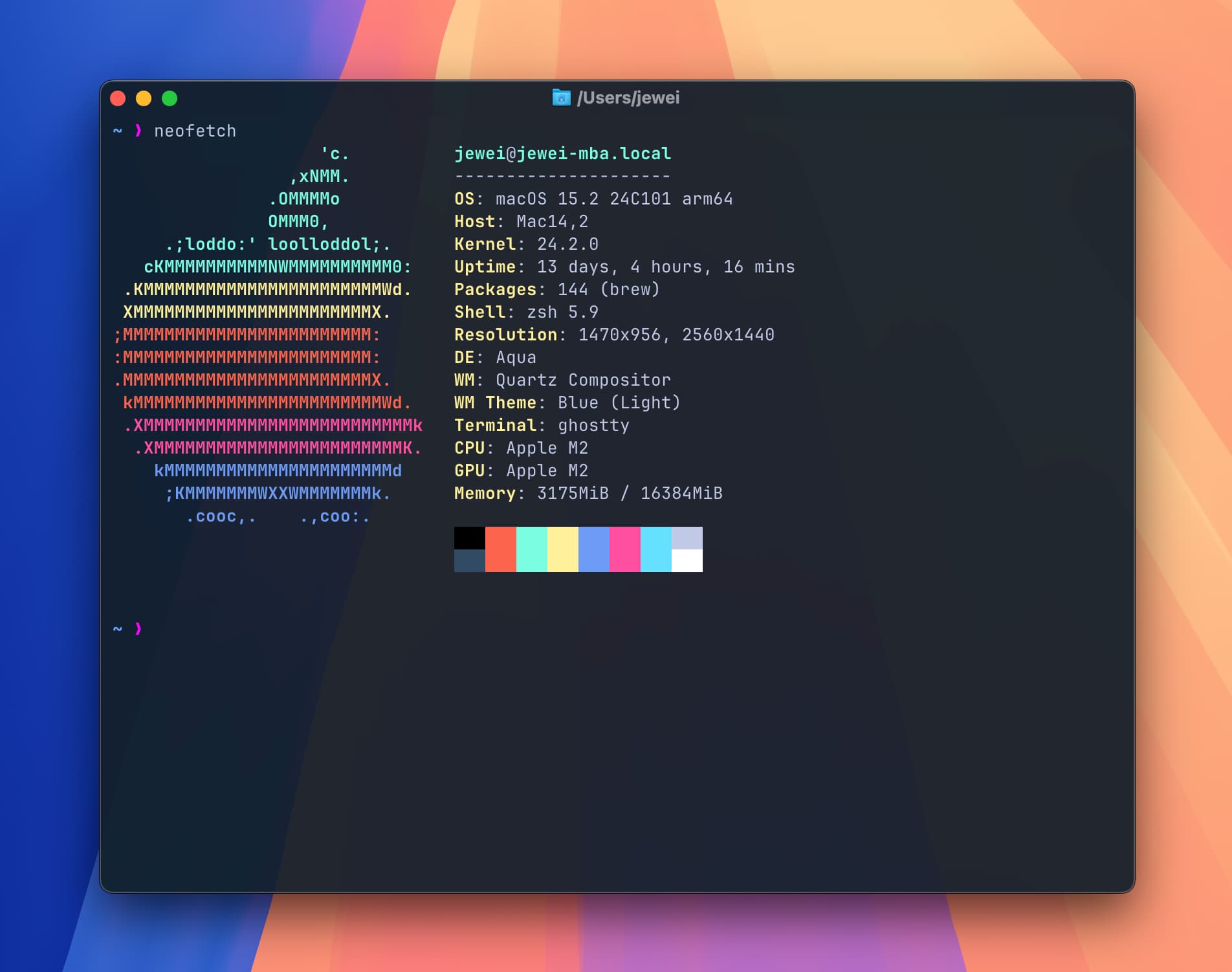The image size is (1232, 972).
Task: Click the Apple logo ASCII art
Action: coord(268,335)
